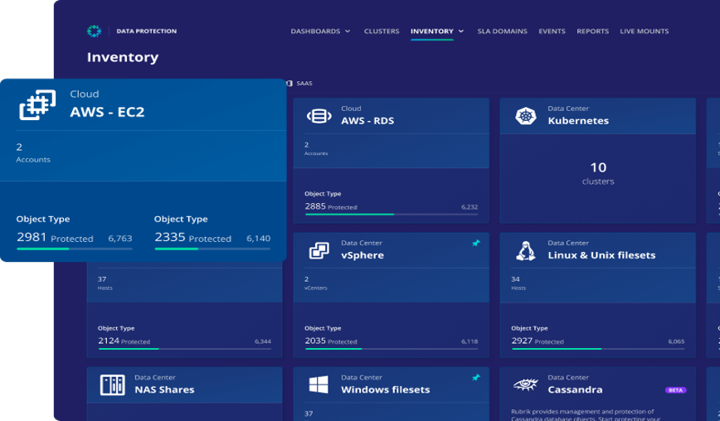This screenshot has height=421, width=720.
Task: Click the Kubernetes wheel icon
Action: point(526,116)
